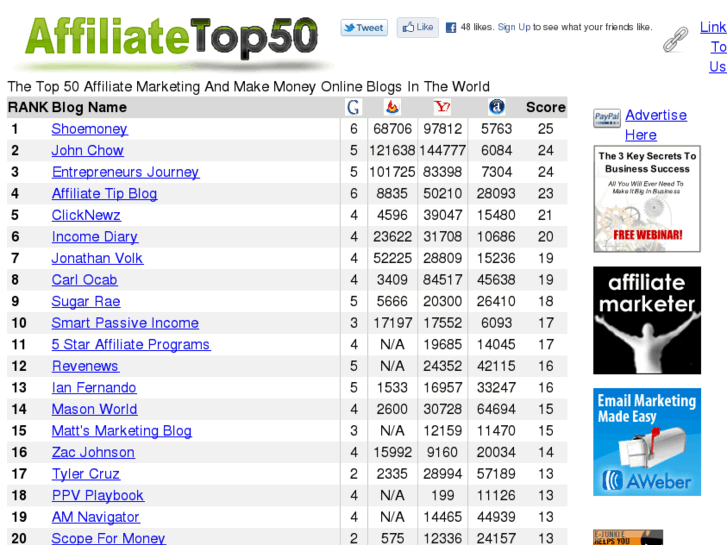The image size is (727, 545).
Task: Click the 48 likes text
Action: 477,27
